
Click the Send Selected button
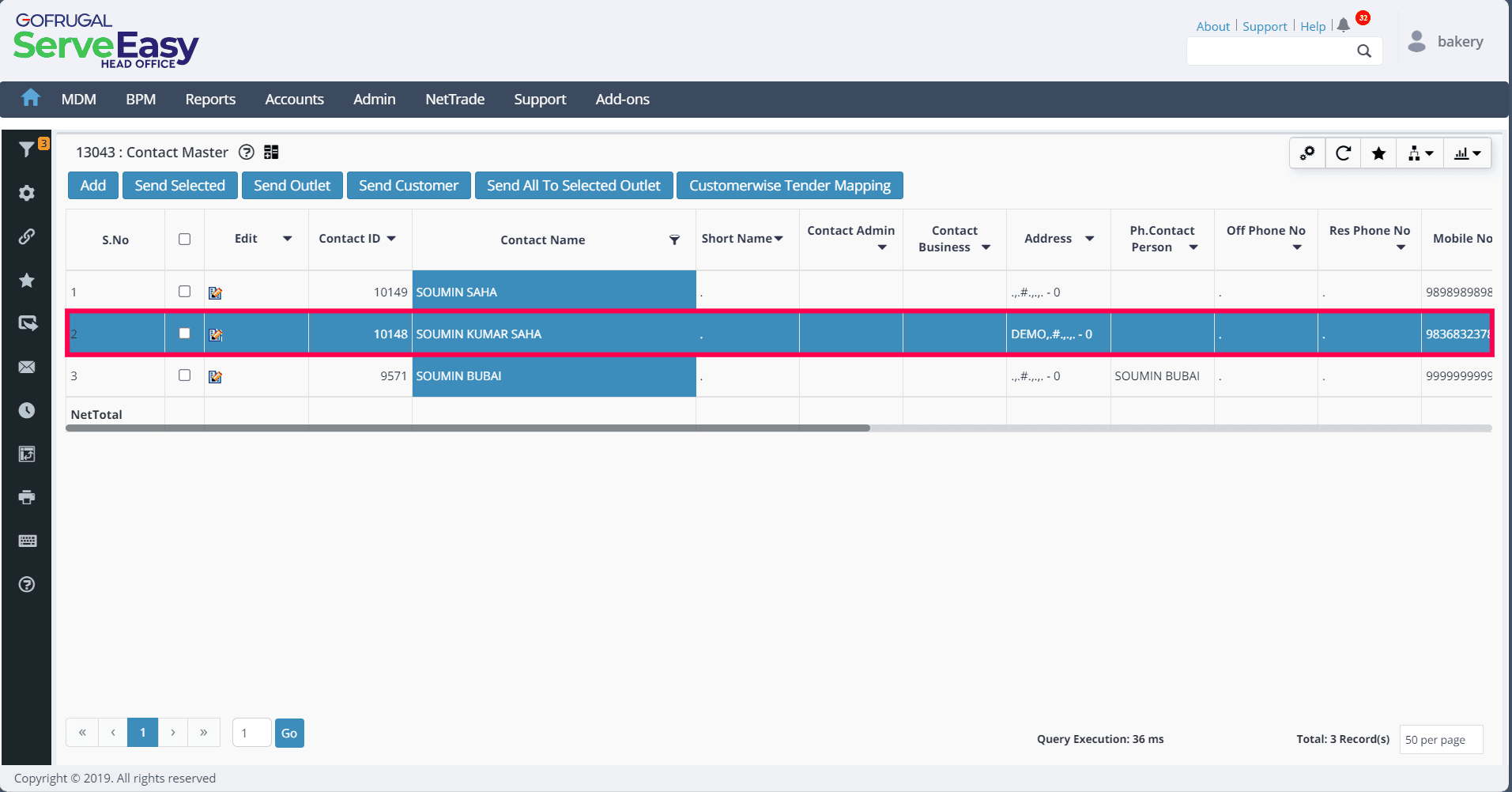click(x=180, y=186)
